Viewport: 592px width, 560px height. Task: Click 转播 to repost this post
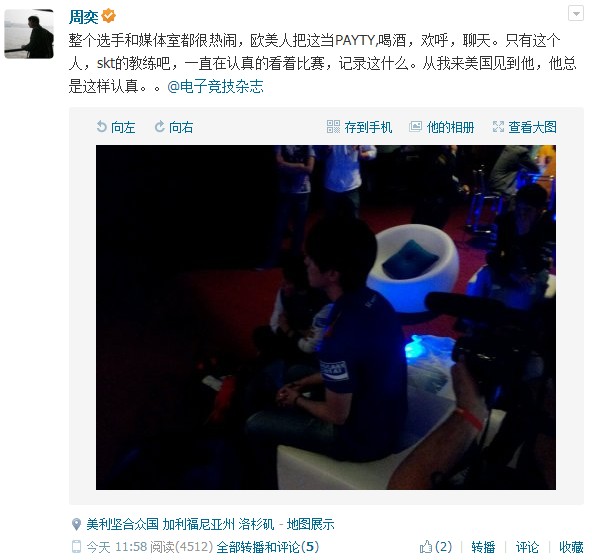pos(483,547)
